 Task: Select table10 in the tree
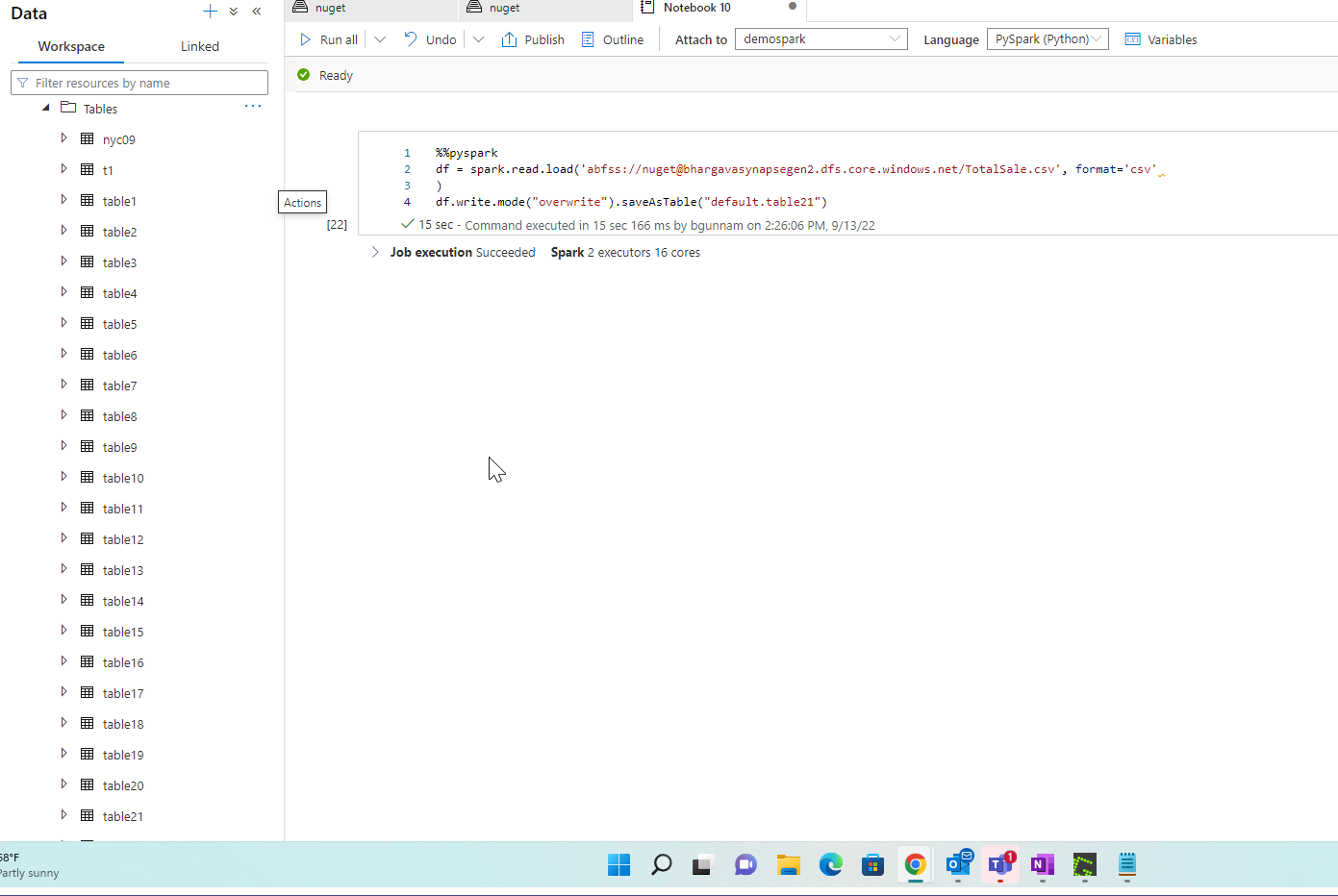pyautogui.click(x=123, y=478)
